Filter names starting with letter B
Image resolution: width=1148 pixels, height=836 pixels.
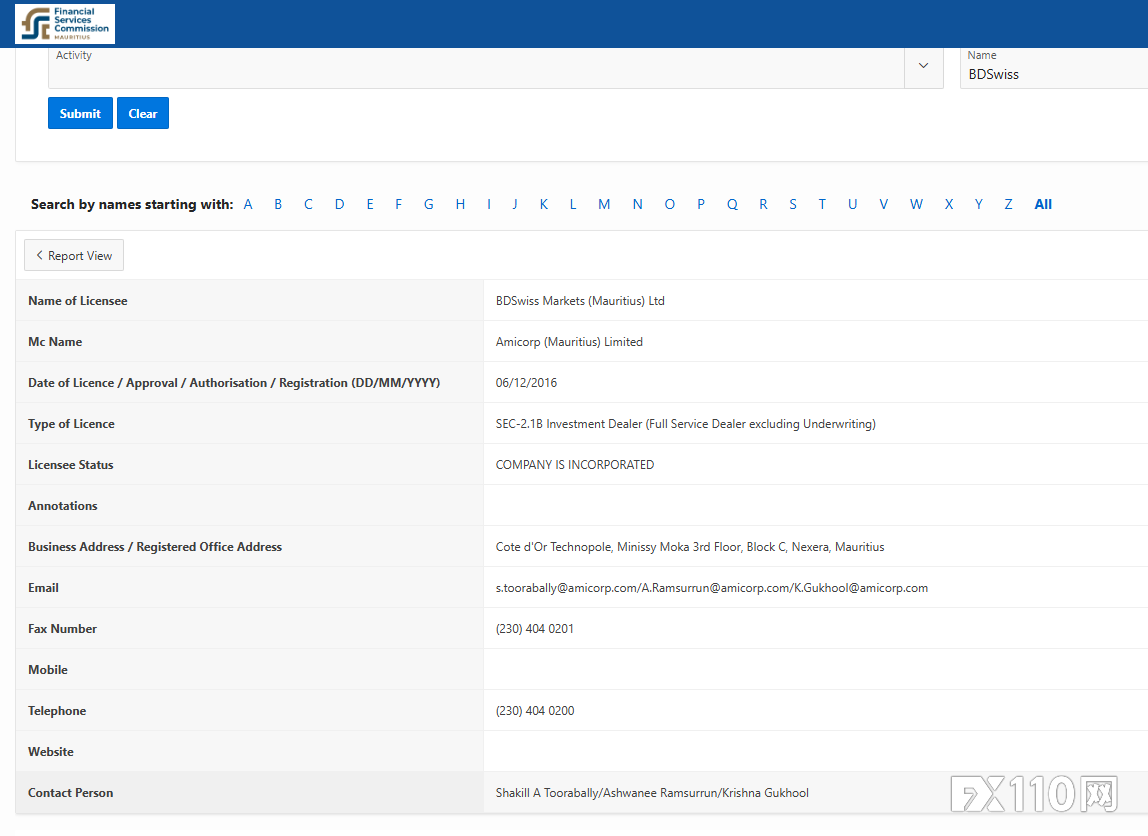point(278,204)
